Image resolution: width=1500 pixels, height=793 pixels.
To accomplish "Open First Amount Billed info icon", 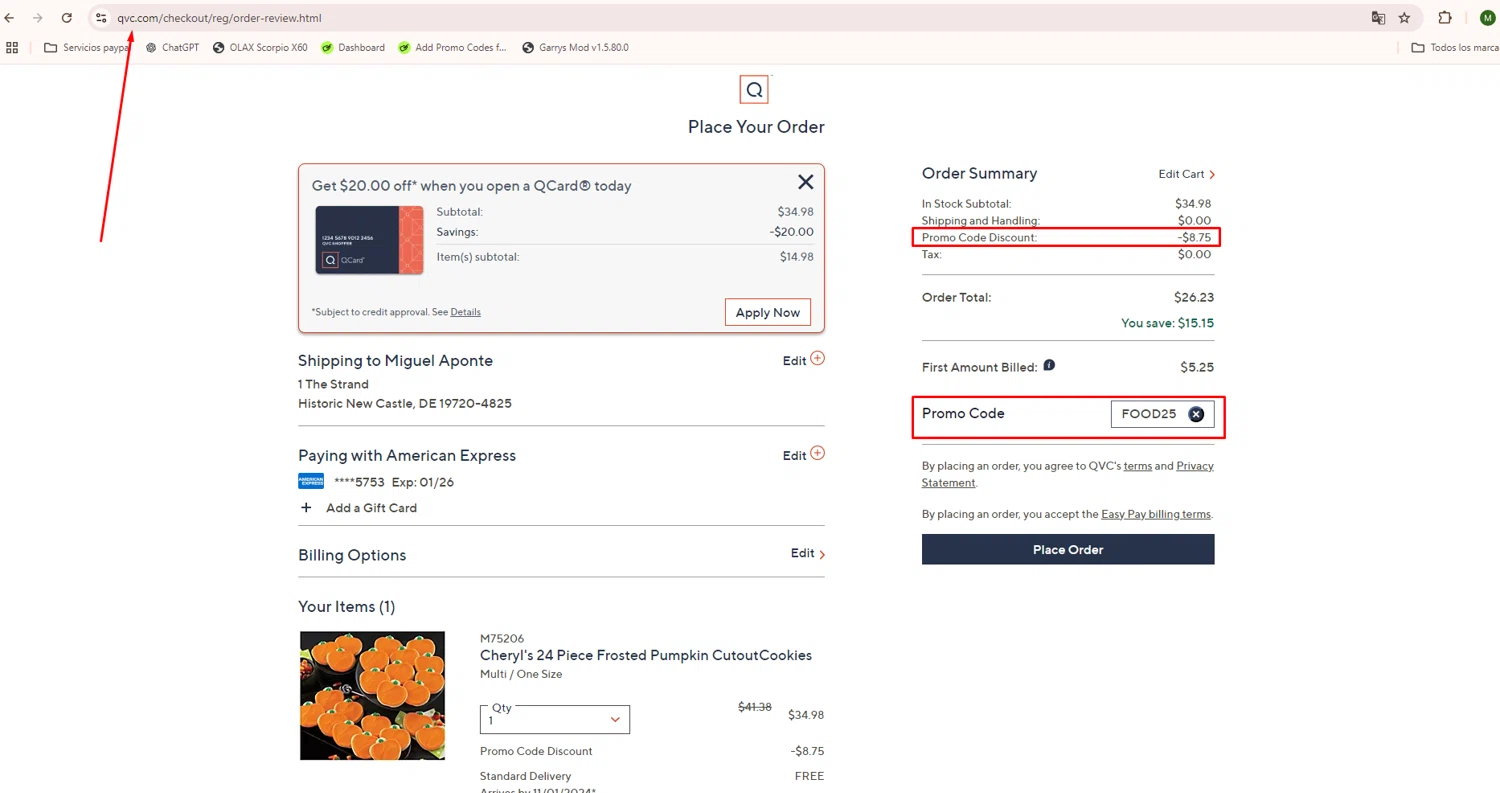I will [1049, 366].
